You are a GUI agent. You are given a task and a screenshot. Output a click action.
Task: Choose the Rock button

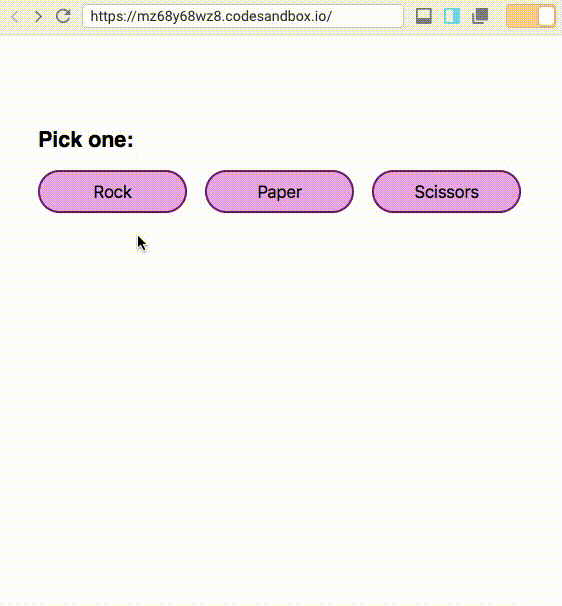click(x=112, y=192)
